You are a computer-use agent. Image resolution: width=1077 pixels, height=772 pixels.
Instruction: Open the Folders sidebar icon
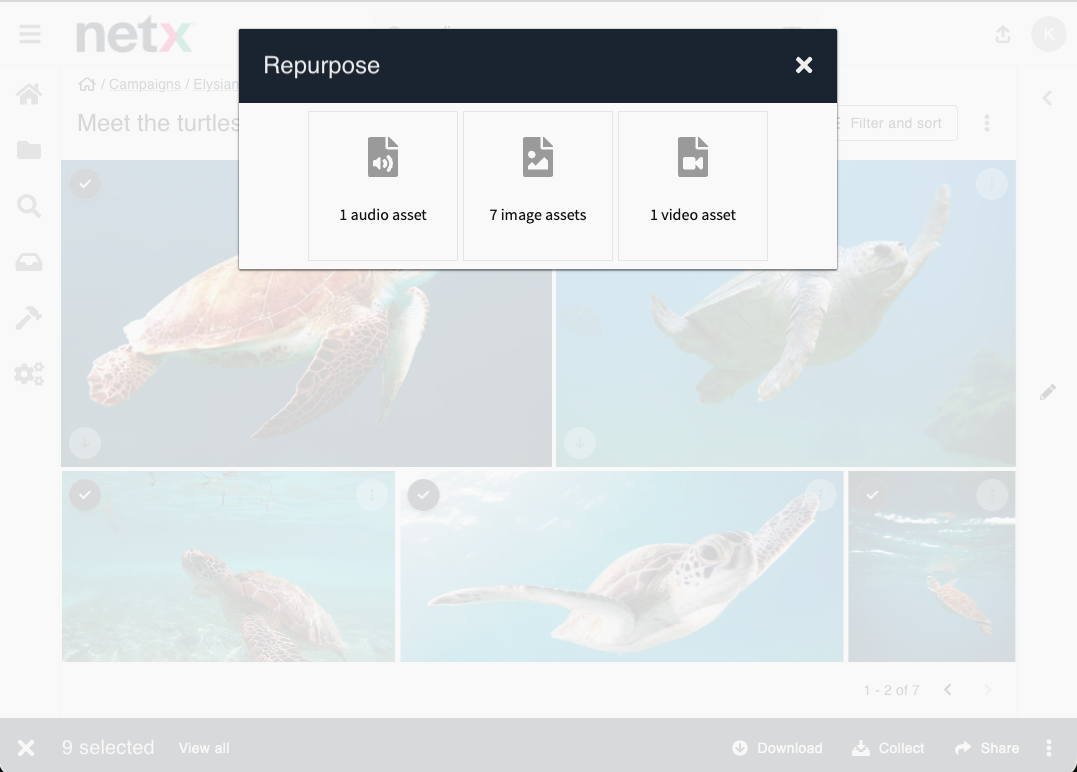coord(29,150)
